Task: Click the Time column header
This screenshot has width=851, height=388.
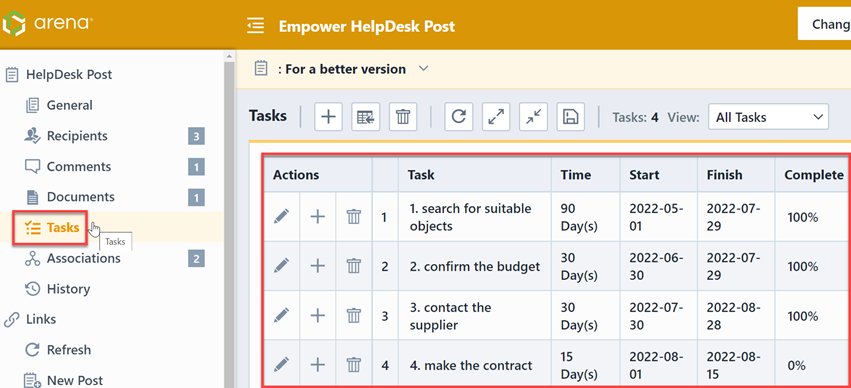Action: click(586, 175)
